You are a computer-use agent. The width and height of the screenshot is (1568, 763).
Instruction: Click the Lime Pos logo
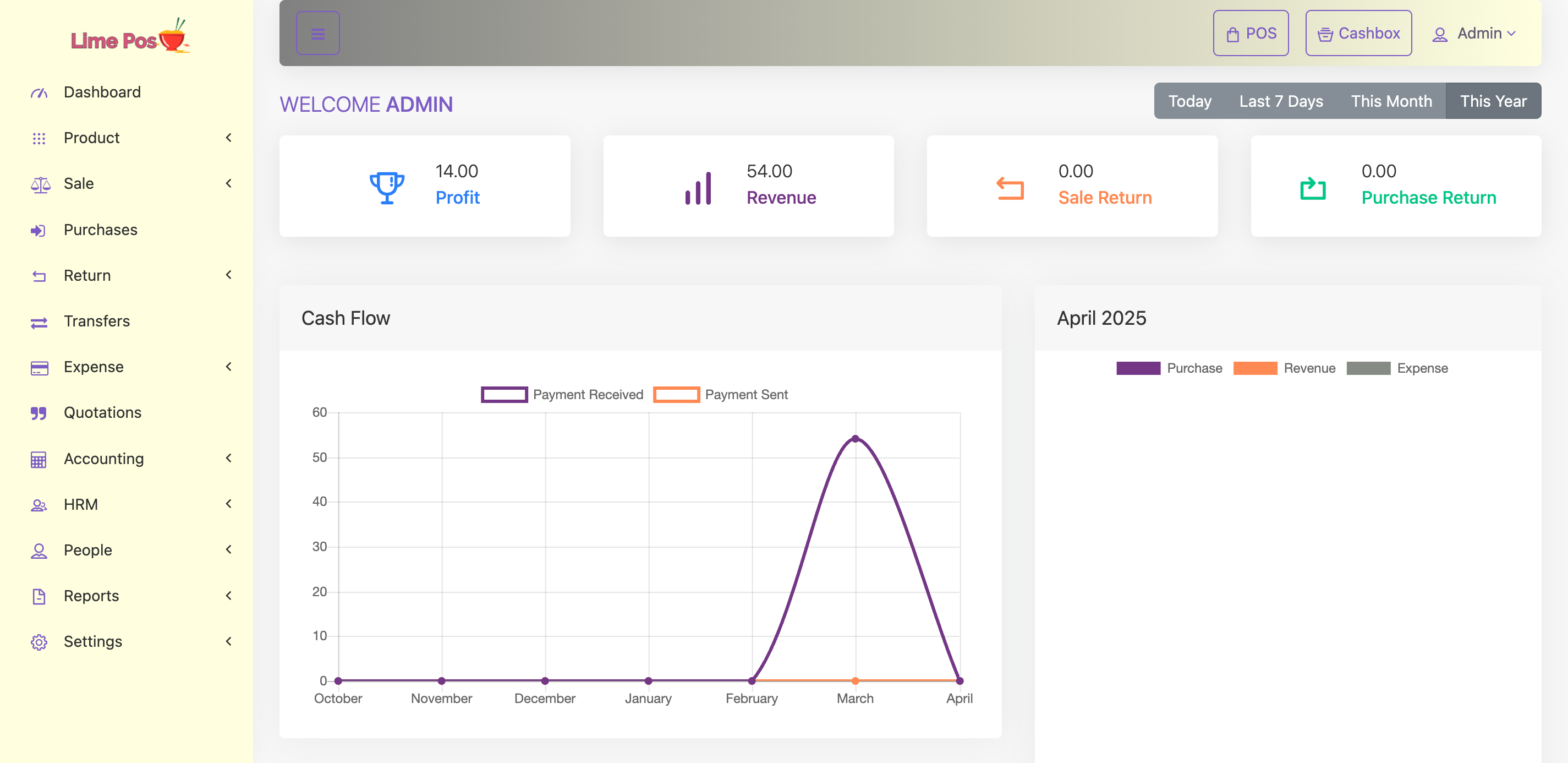tap(130, 36)
